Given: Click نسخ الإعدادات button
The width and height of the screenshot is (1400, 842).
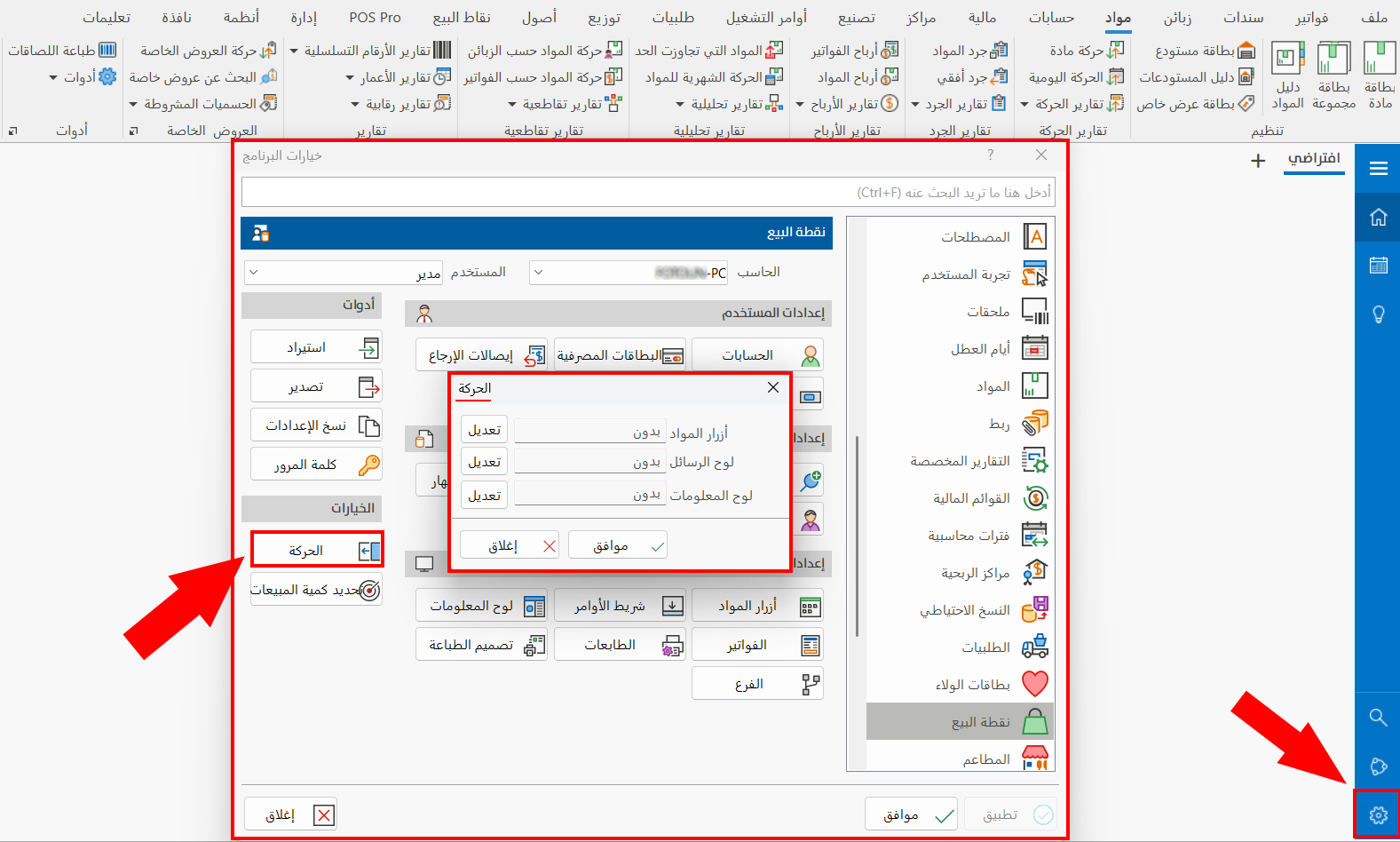Looking at the screenshot, I should tap(317, 425).
